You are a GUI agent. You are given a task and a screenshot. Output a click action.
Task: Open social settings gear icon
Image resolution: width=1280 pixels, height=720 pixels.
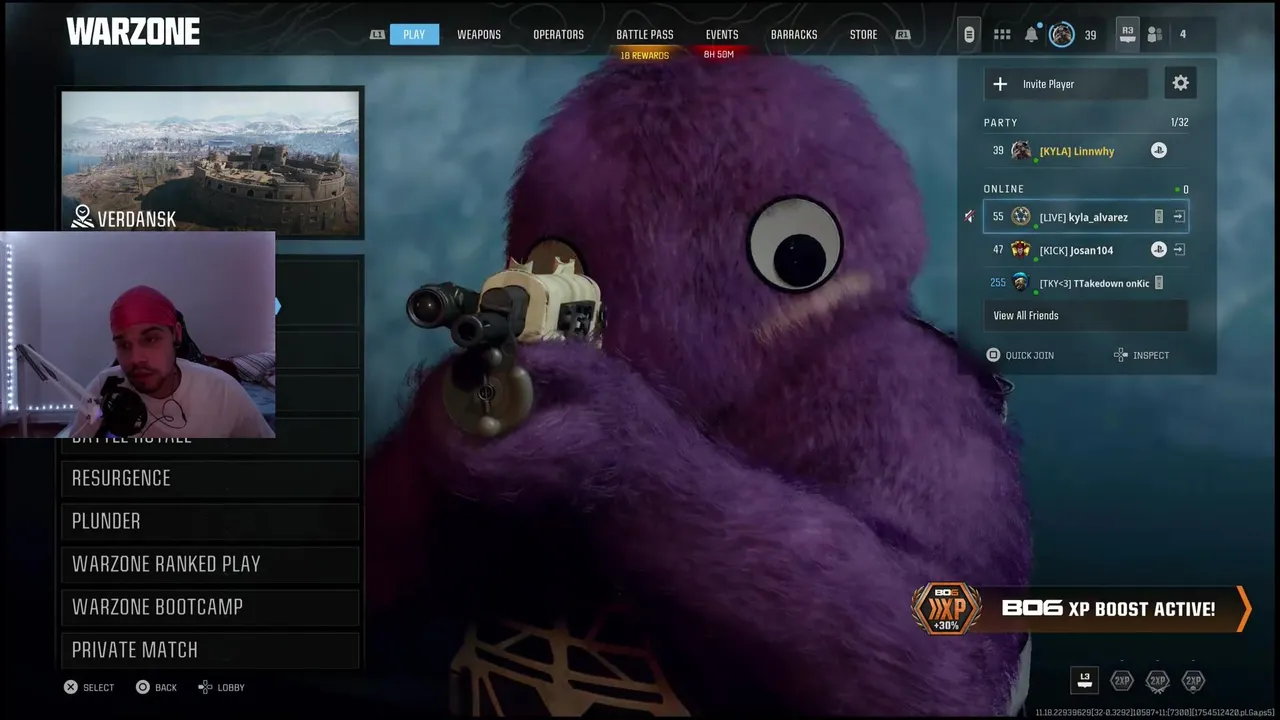click(x=1181, y=84)
